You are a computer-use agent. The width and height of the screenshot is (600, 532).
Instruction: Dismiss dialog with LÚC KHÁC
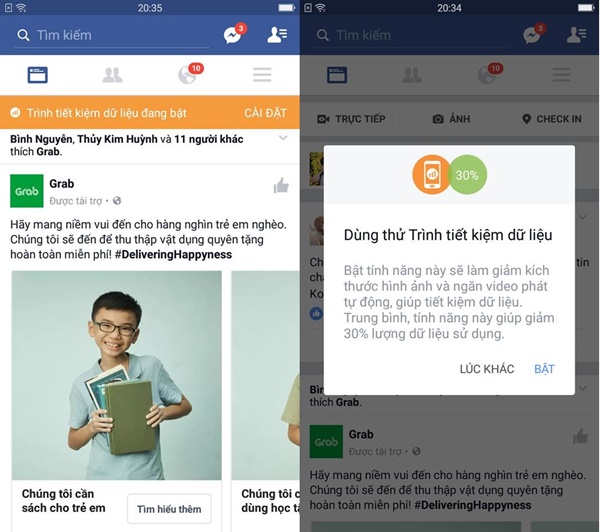coord(487,369)
